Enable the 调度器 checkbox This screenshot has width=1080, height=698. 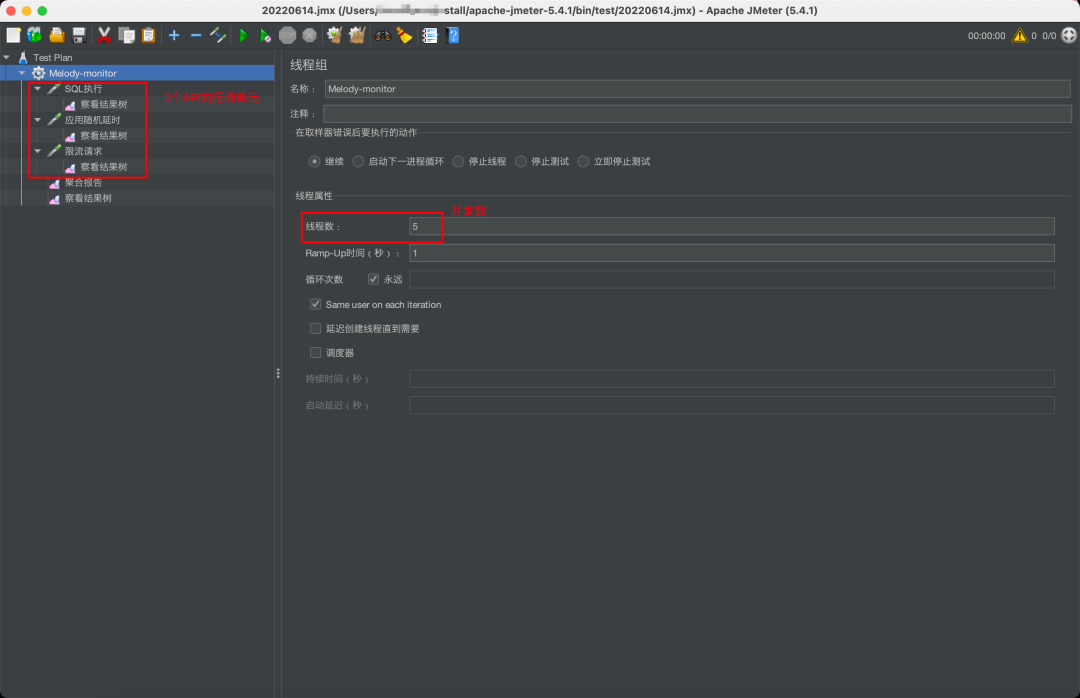[315, 352]
